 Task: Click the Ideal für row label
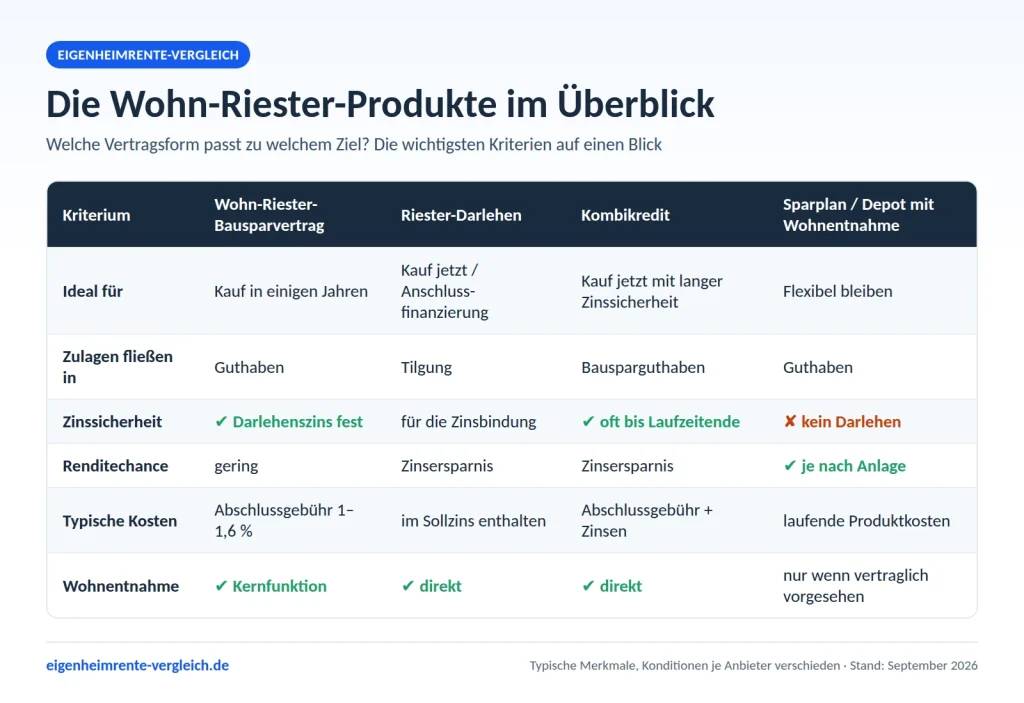tap(93, 291)
